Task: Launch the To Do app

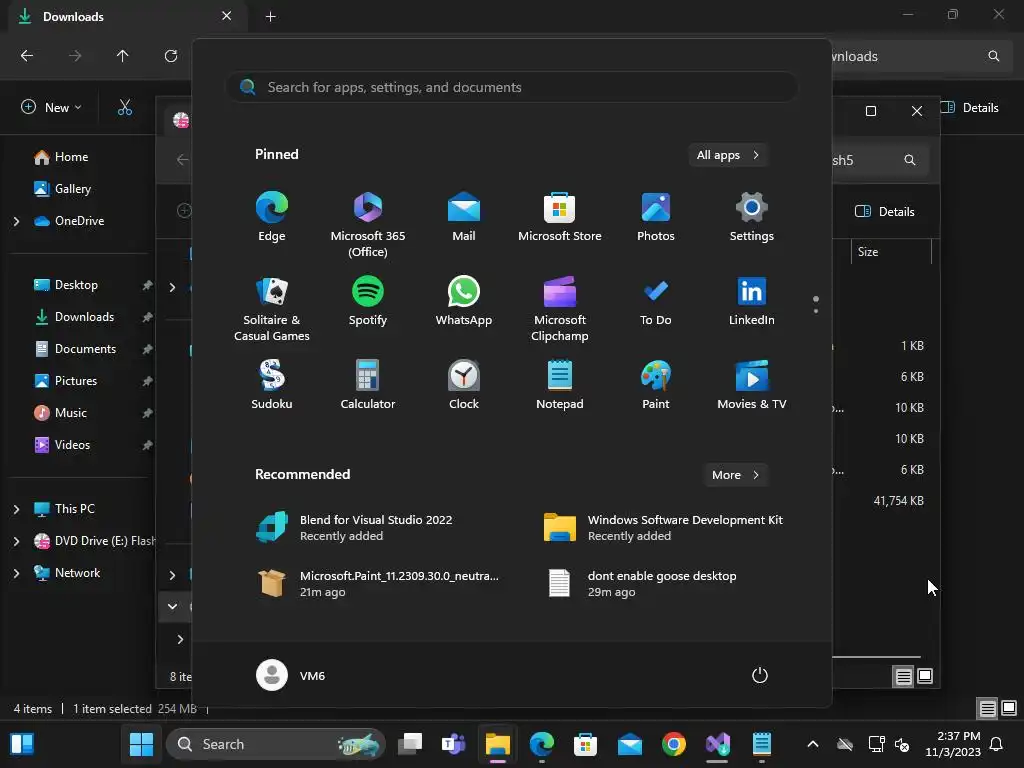Action: coord(656,301)
